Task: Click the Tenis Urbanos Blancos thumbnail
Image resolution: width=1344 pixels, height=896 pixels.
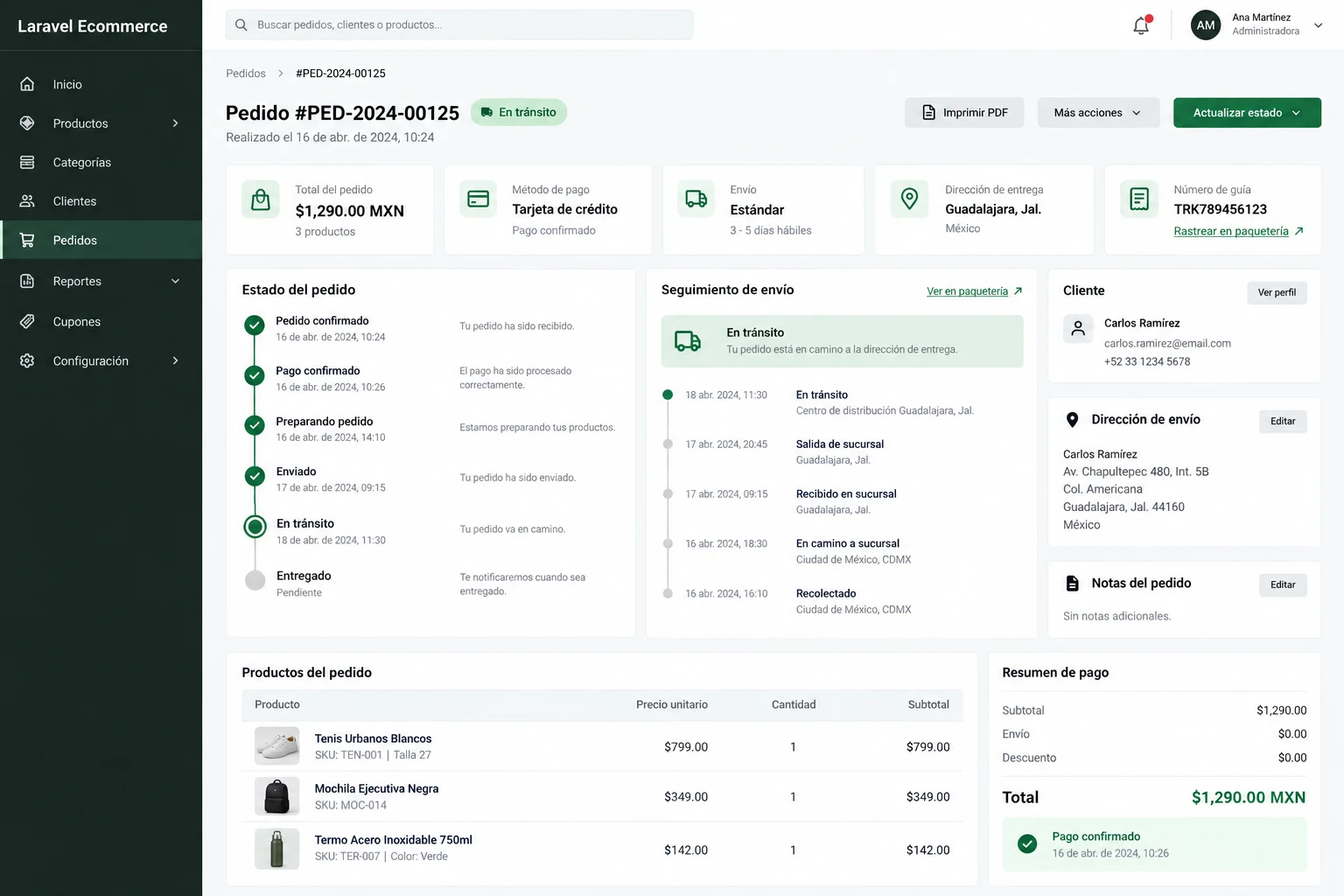Action: pyautogui.click(x=277, y=746)
